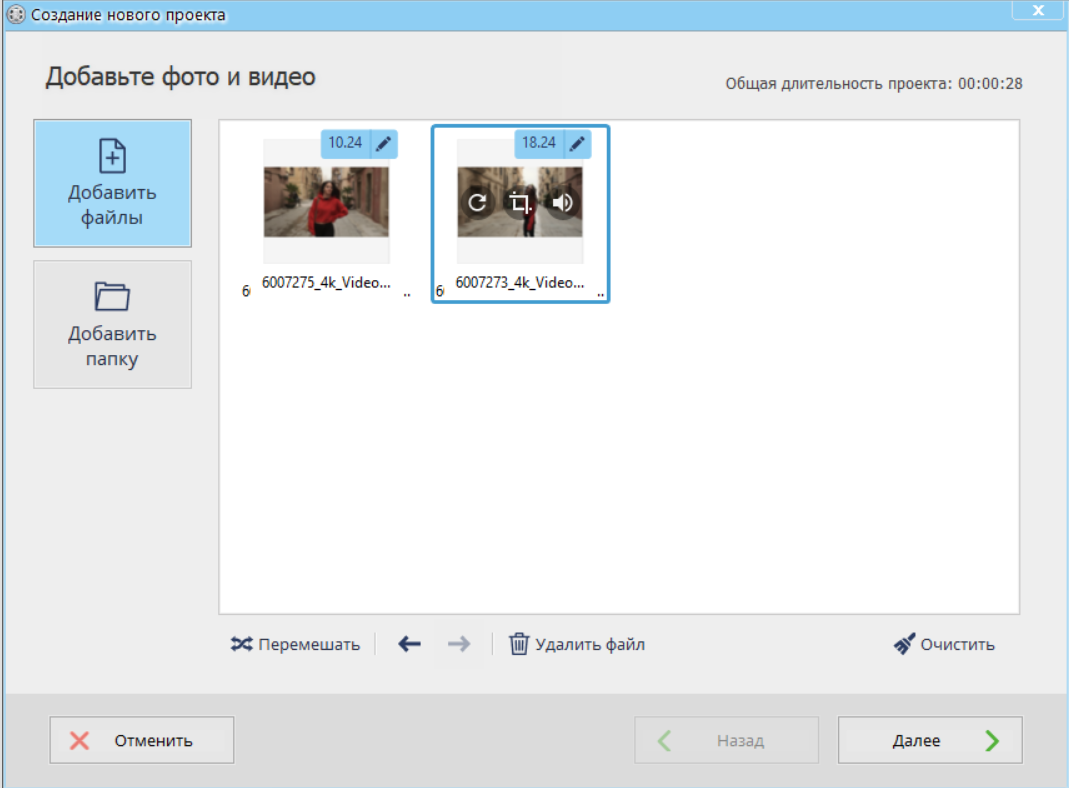Delete the selected file with Удалить файл

click(x=577, y=644)
